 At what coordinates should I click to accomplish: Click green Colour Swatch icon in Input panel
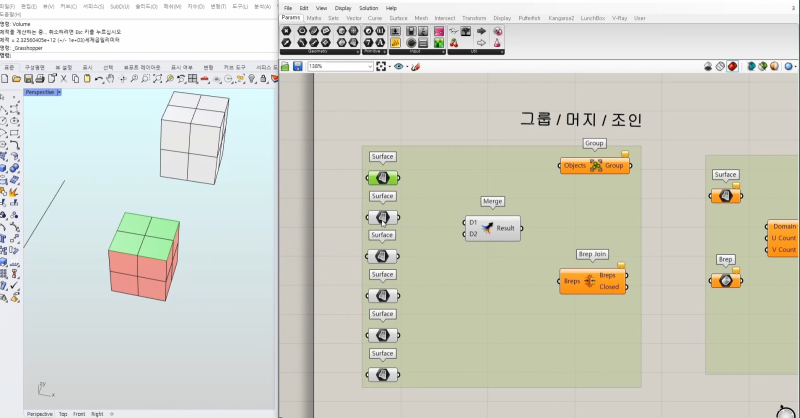(439, 43)
